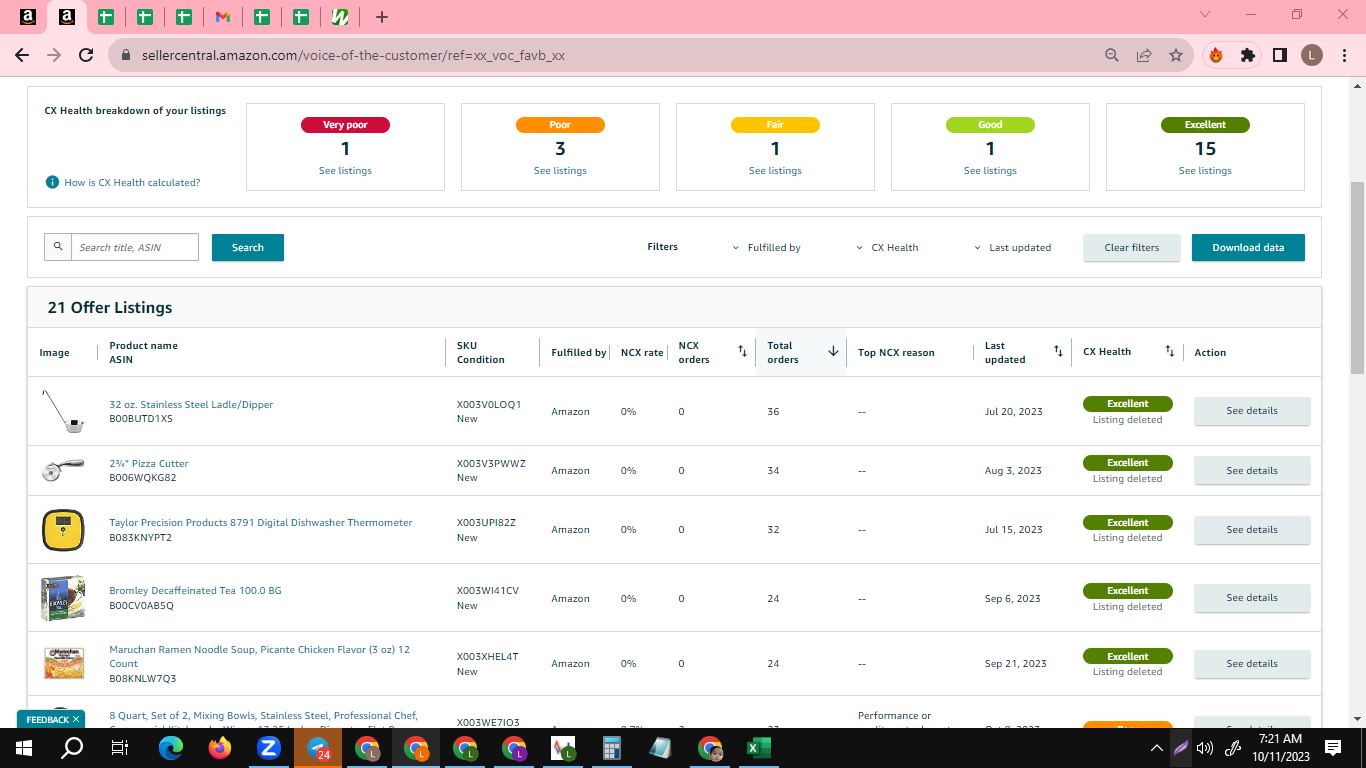The width and height of the screenshot is (1366, 768).
Task: See details for Stainless Steel Ladle
Action: [1252, 411]
